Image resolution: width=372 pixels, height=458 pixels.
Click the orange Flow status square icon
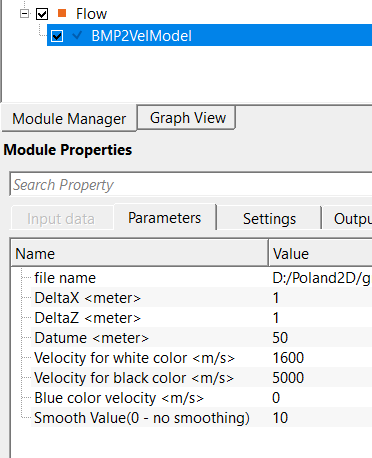pyautogui.click(x=62, y=13)
